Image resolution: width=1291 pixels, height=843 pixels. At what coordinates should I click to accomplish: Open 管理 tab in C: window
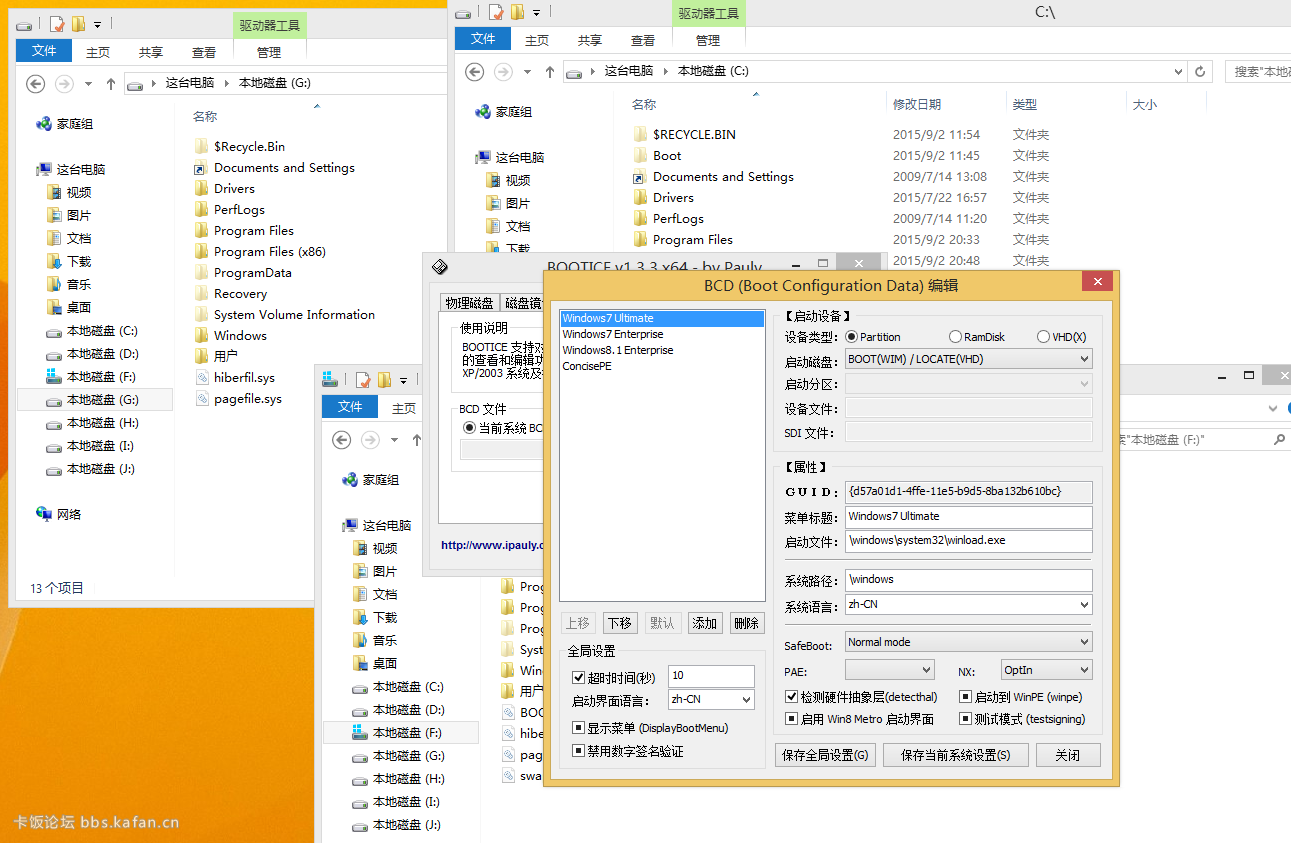708,41
